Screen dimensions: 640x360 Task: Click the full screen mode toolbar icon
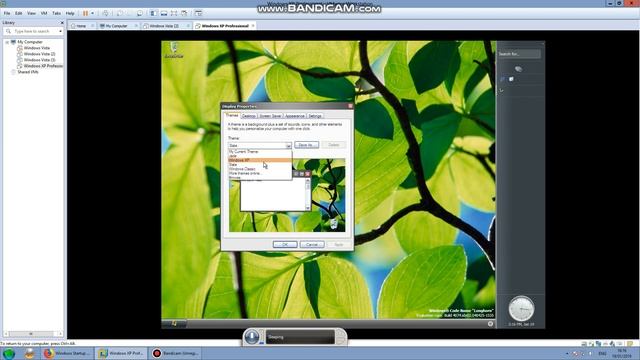click(x=174, y=13)
